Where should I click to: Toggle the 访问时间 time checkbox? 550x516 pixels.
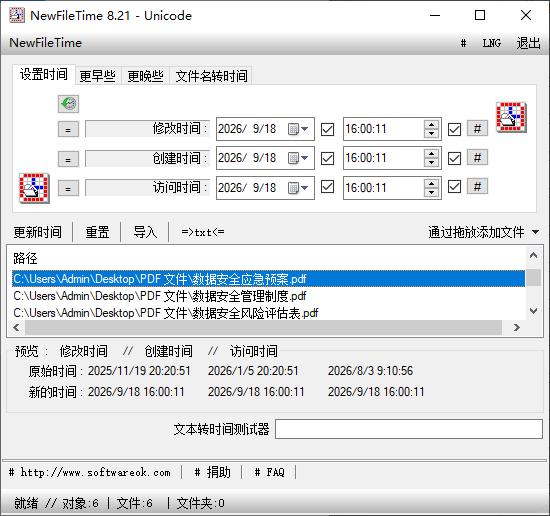(454, 187)
